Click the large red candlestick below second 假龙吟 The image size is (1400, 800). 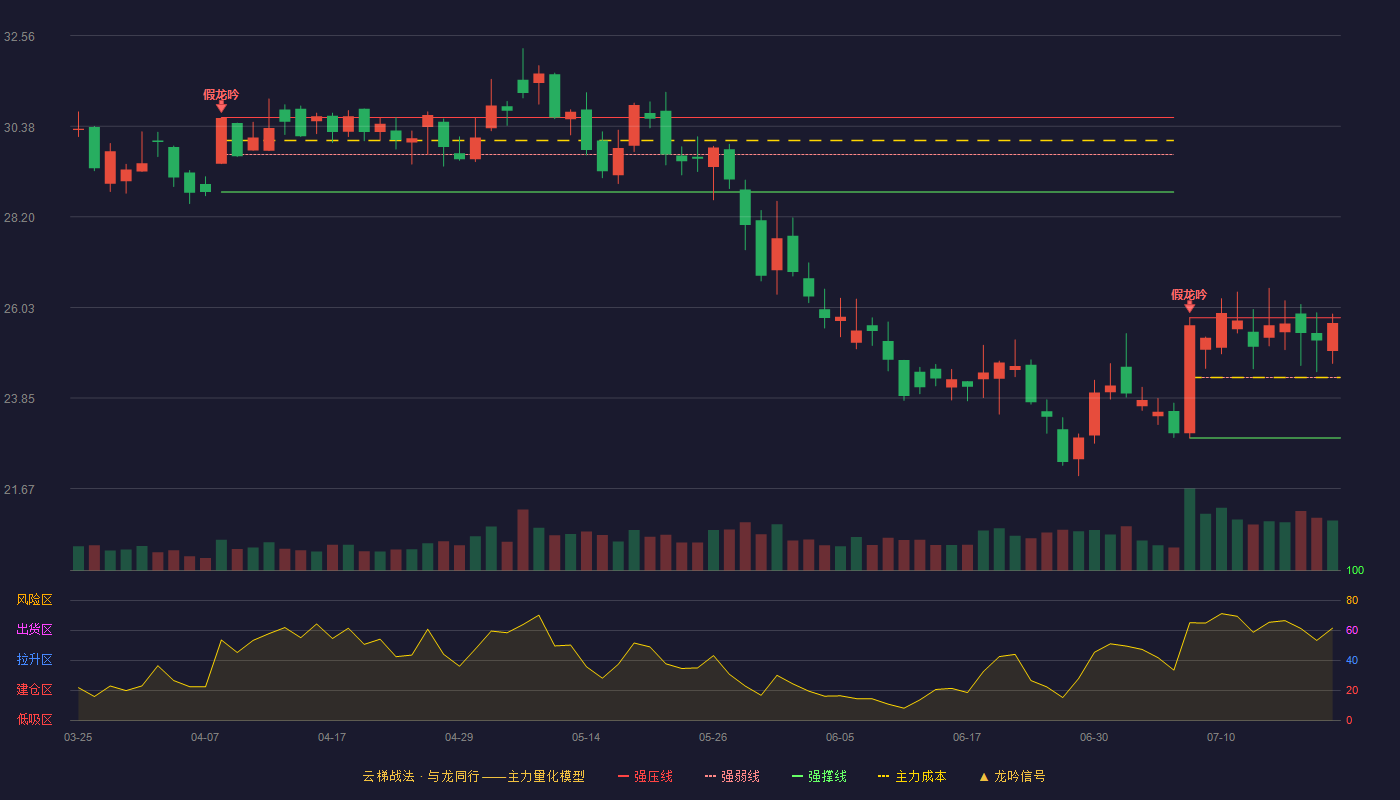[x=1189, y=379]
